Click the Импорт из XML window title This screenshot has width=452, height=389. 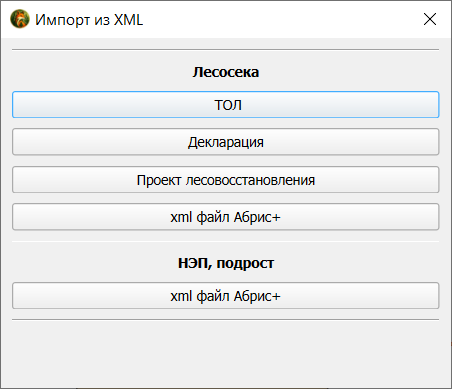[x=89, y=20]
